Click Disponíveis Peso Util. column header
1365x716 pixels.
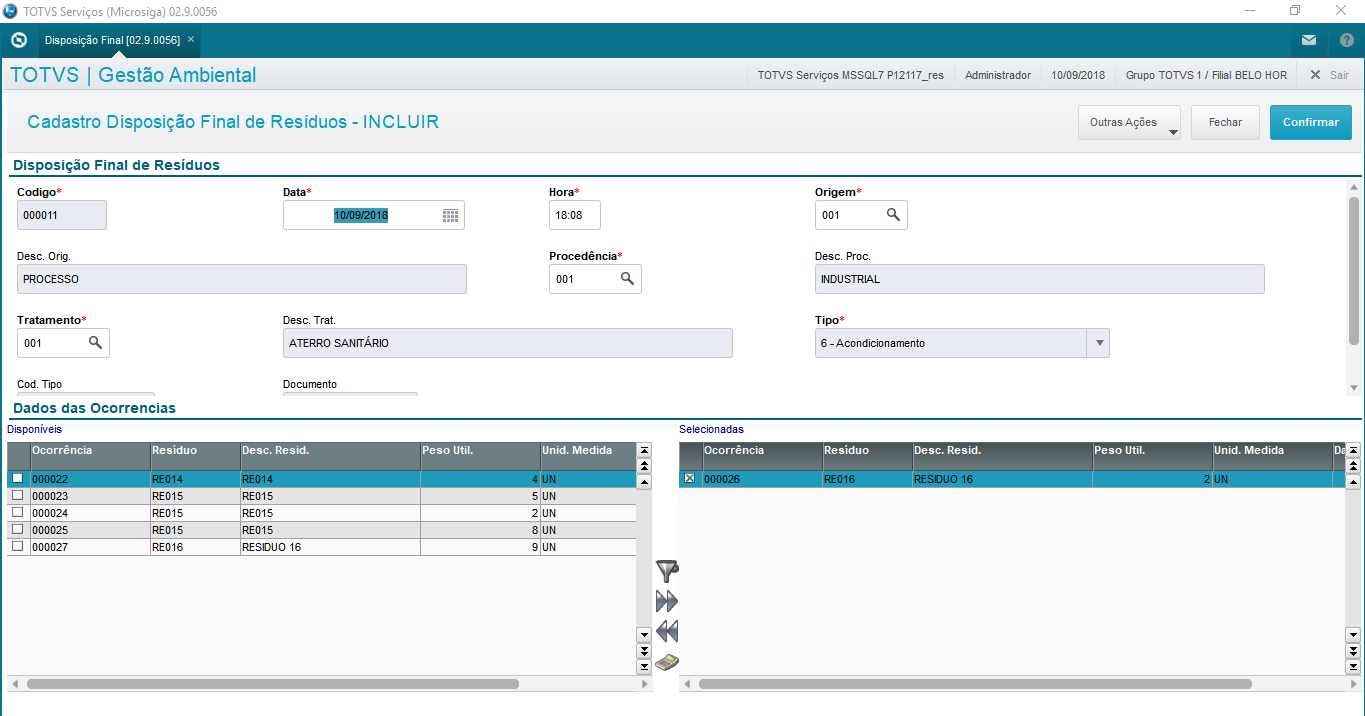480,455
